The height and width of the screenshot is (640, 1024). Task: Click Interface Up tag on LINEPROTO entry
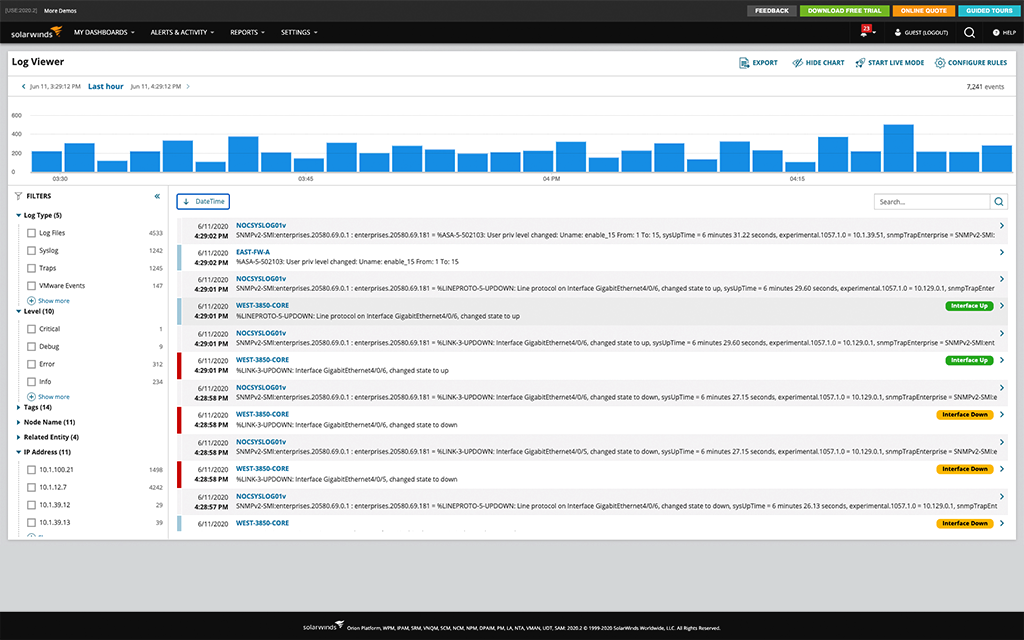click(x=969, y=306)
